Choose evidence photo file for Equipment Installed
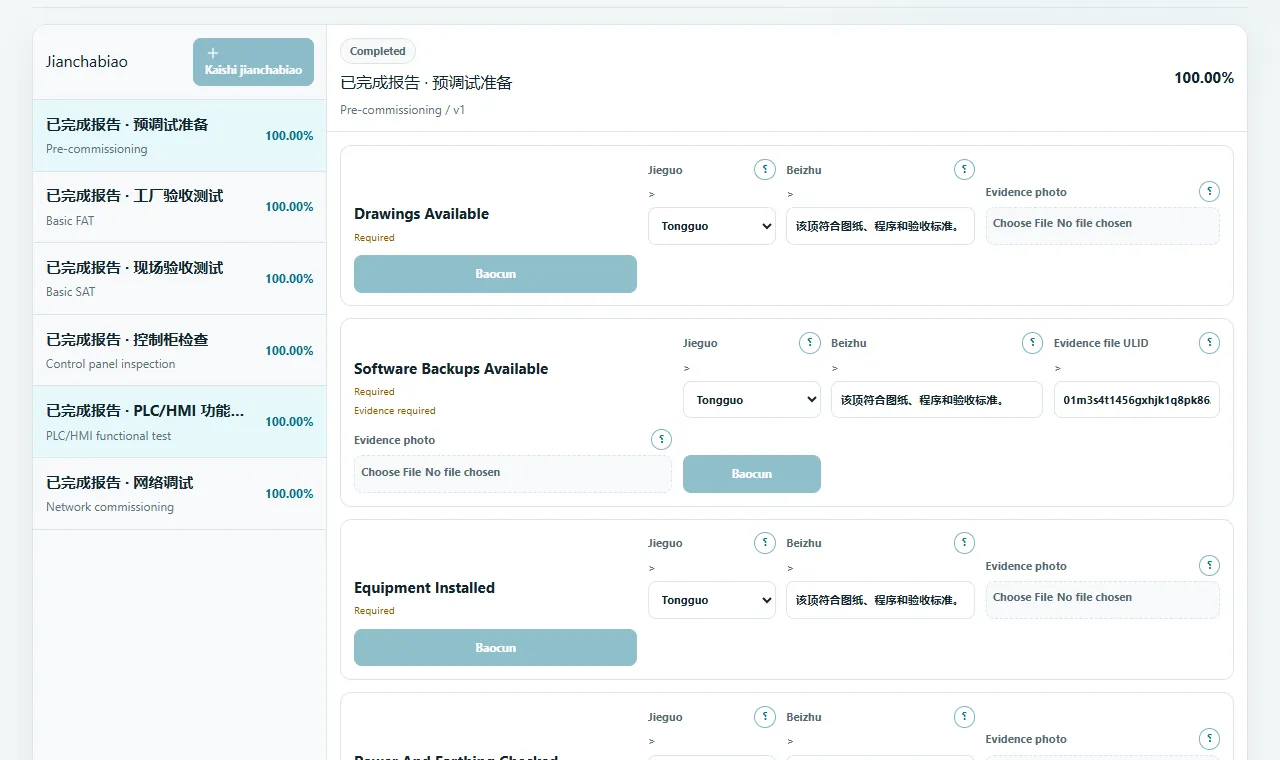 tap(1103, 600)
